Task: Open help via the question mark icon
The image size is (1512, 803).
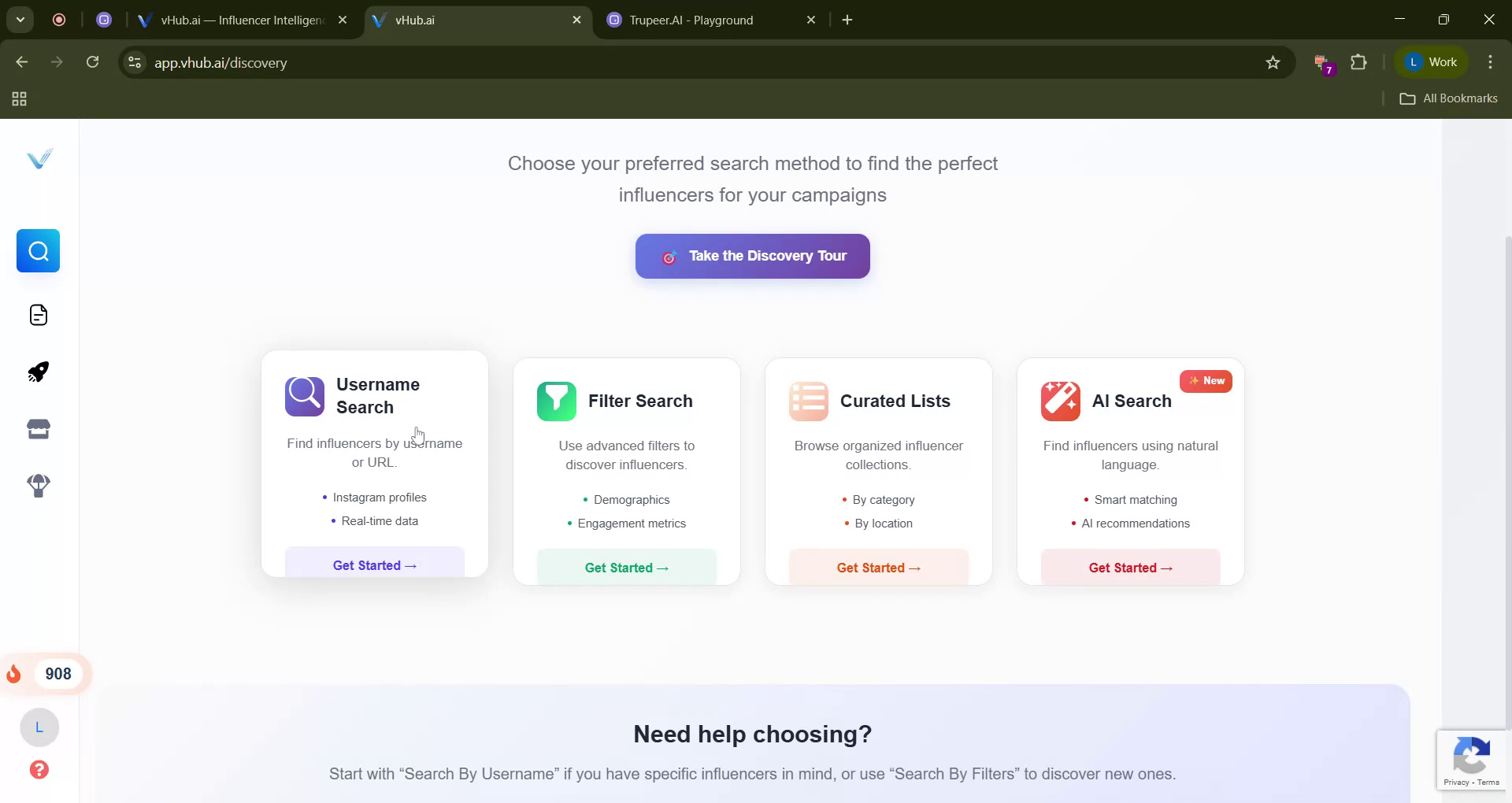Action: [x=39, y=769]
